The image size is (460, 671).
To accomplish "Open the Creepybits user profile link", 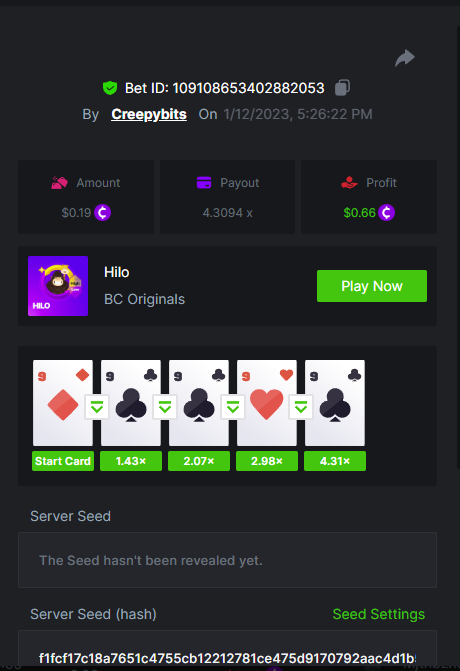I will (x=149, y=114).
